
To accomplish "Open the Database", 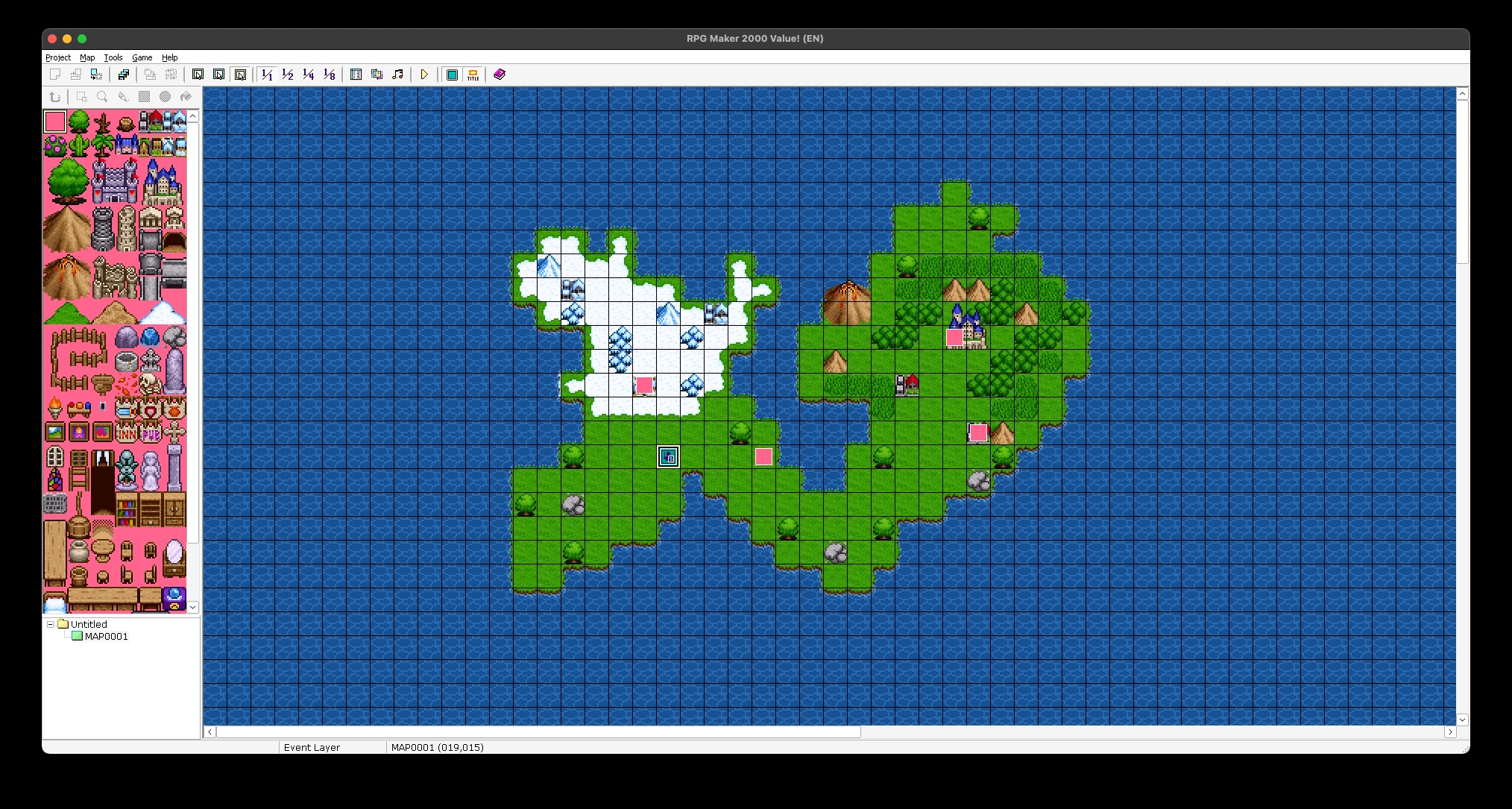I will (356, 74).
